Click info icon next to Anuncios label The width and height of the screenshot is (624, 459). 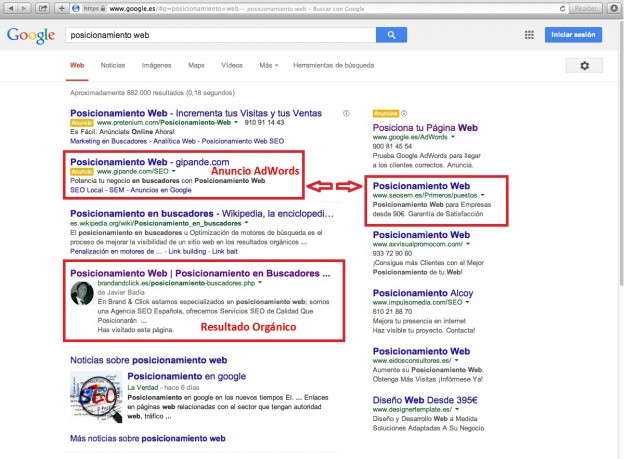(x=404, y=113)
